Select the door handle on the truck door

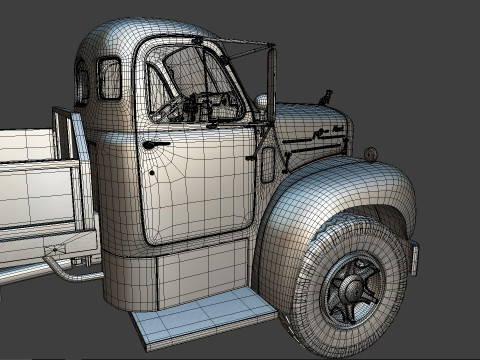click(156, 145)
